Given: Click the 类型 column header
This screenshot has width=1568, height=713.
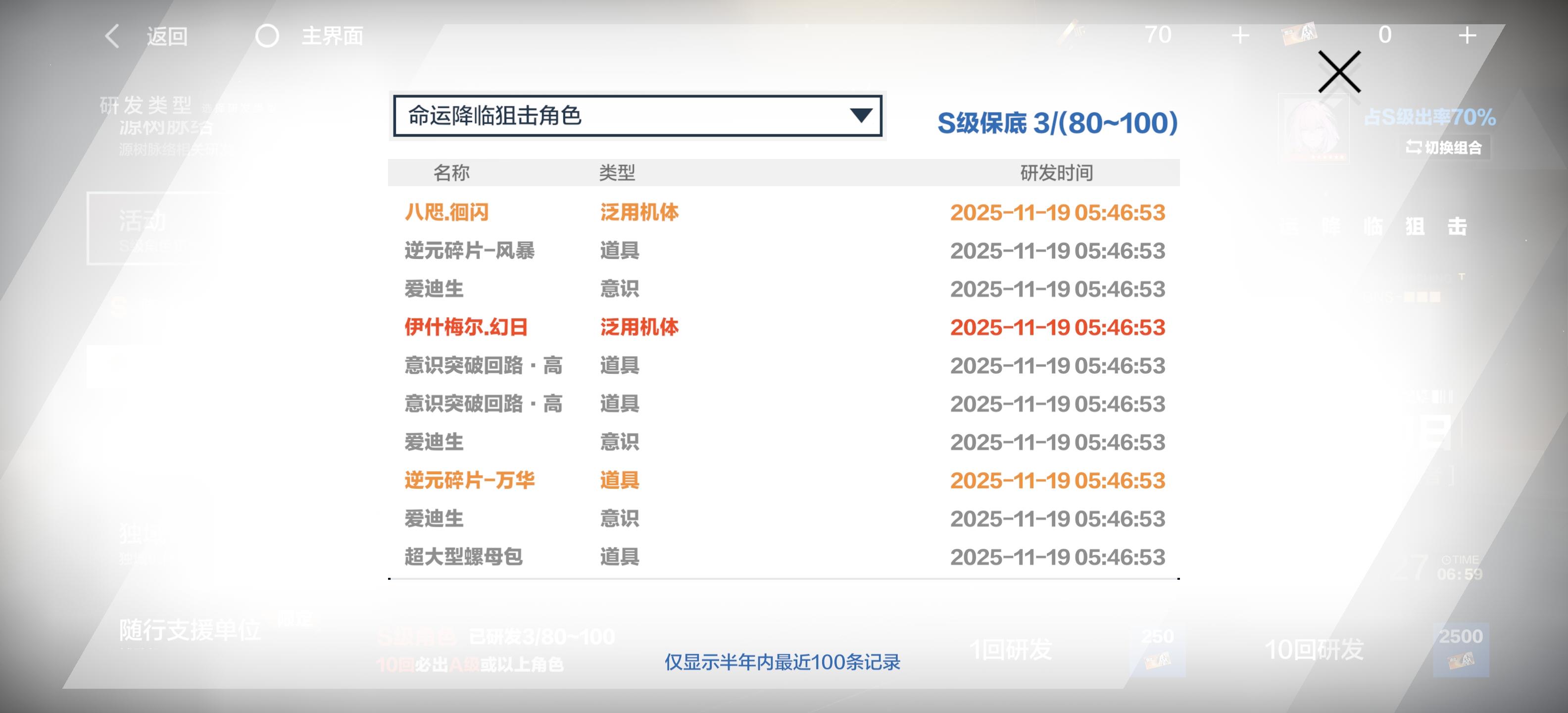Looking at the screenshot, I should (x=617, y=173).
